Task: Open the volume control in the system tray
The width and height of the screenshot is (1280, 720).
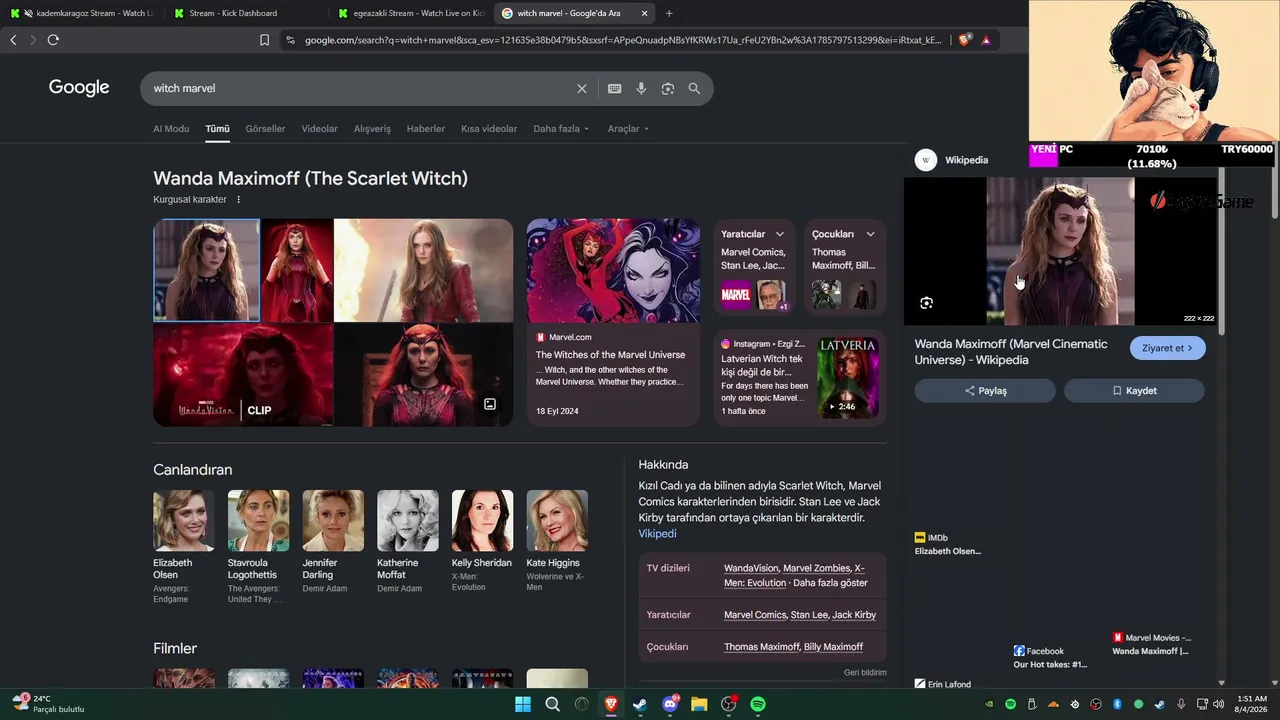Action: [x=1218, y=704]
